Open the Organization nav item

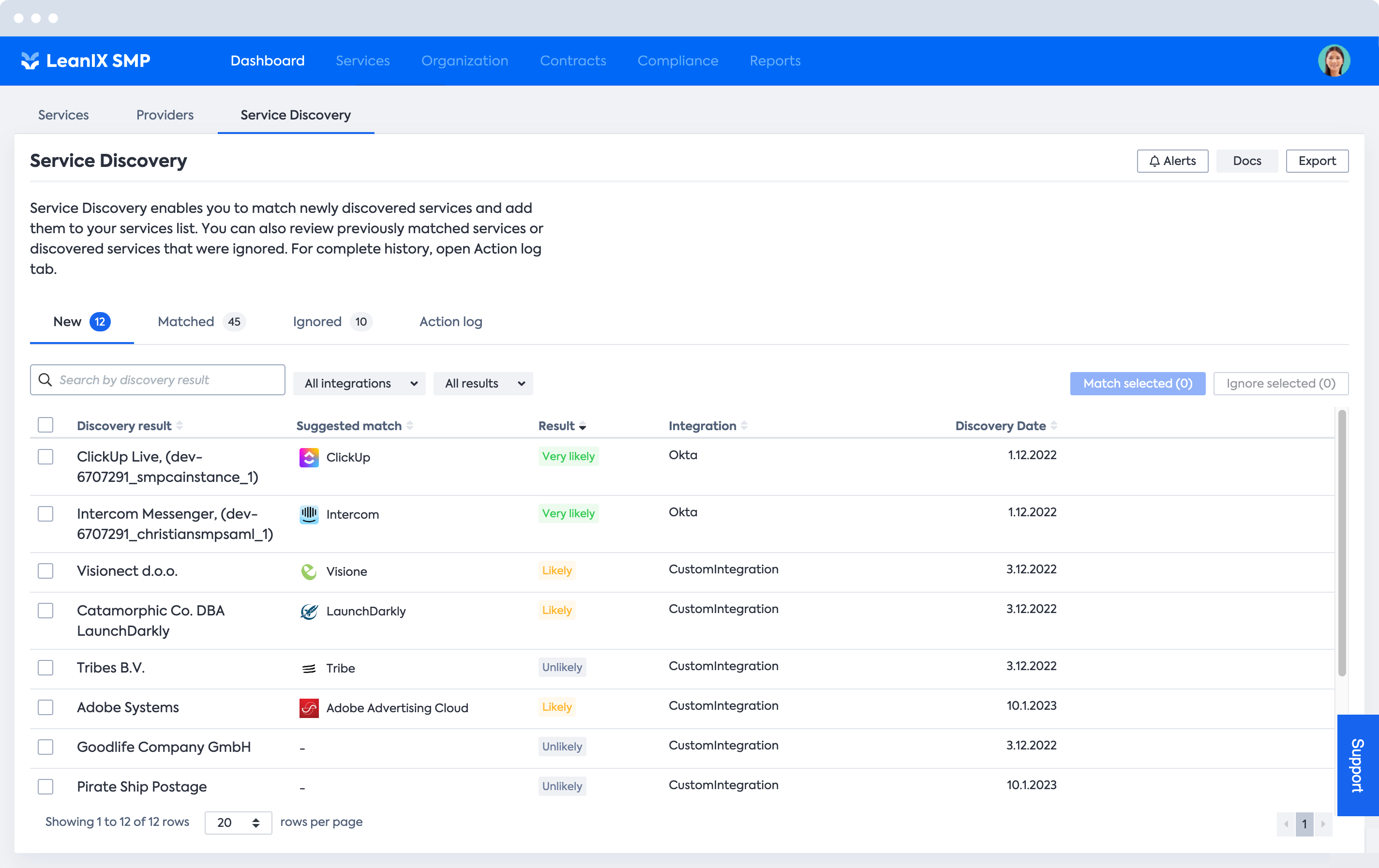point(465,60)
